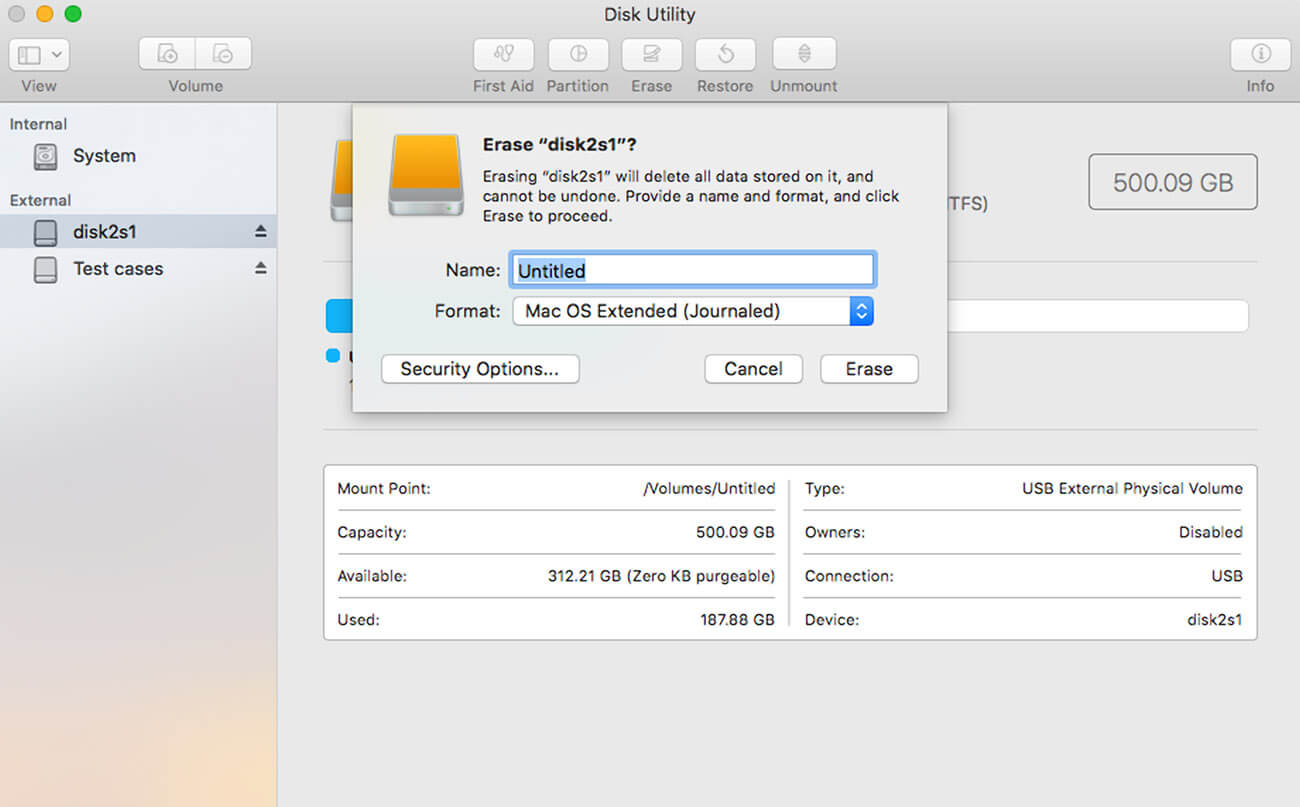Remove a volume with the minus icon
This screenshot has width=1300, height=807.
(x=223, y=54)
